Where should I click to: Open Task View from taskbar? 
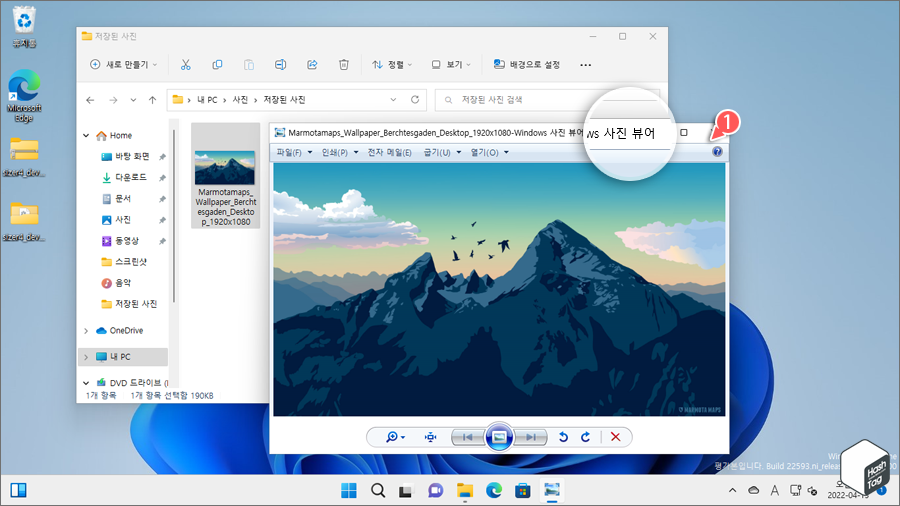tap(406, 491)
